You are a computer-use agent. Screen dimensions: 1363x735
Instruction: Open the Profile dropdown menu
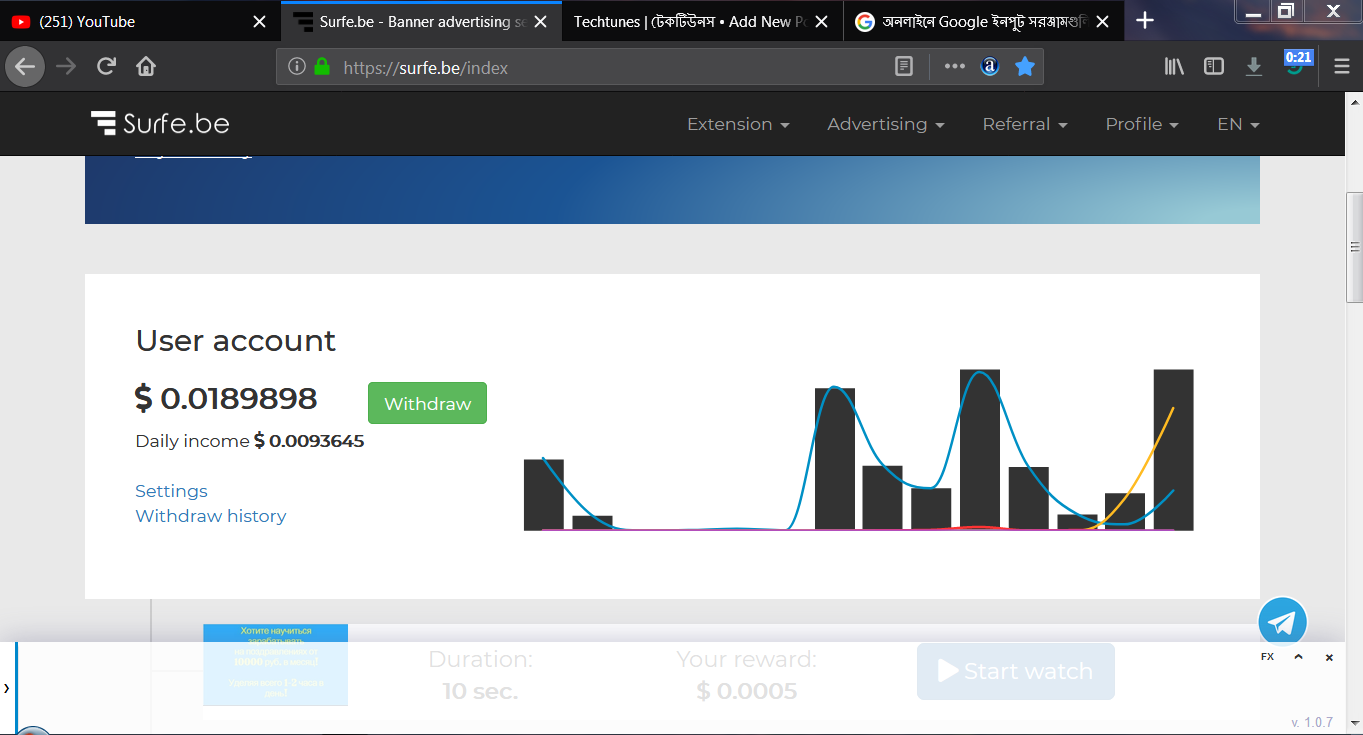[x=1142, y=124]
